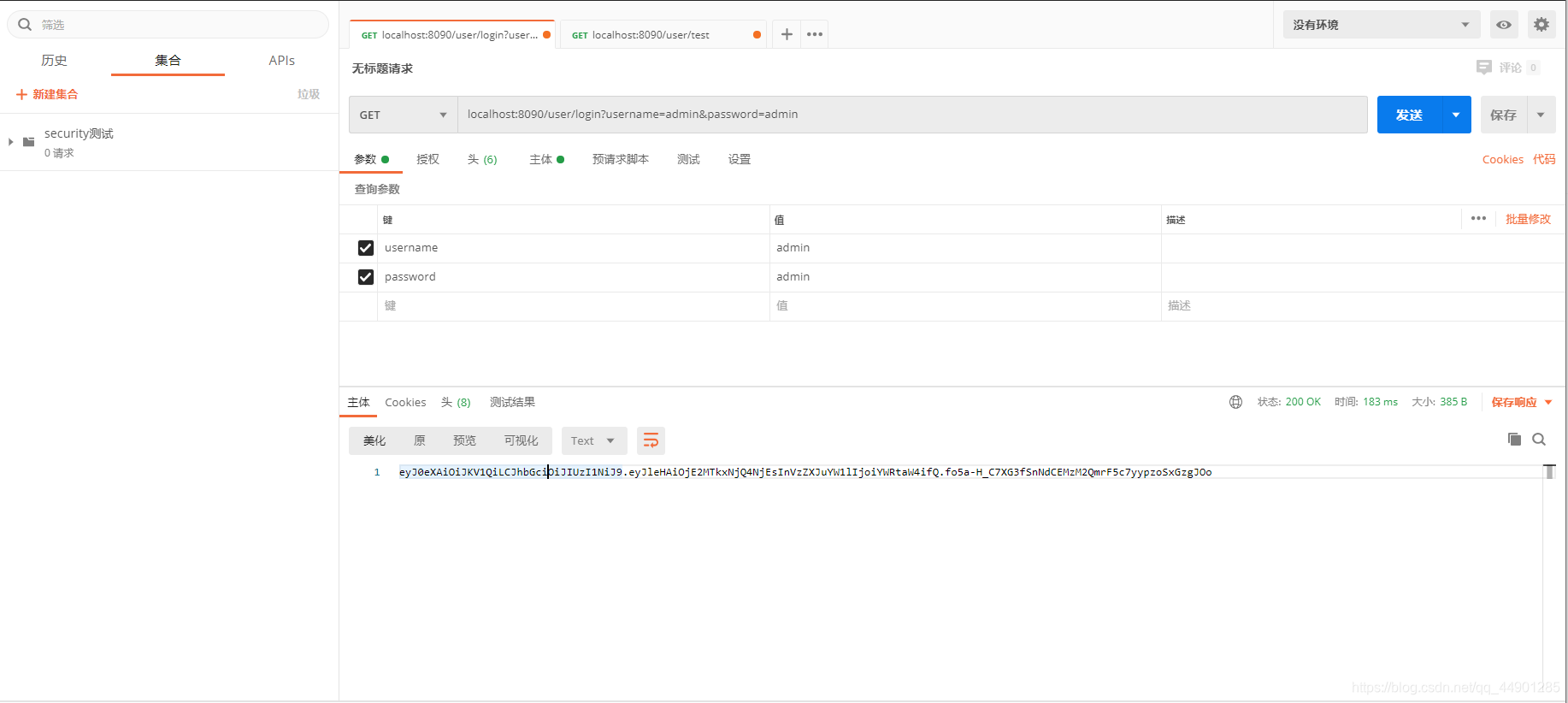Select the 预览 preview view button
This screenshot has height=703, width=1568.
pyautogui.click(x=464, y=440)
